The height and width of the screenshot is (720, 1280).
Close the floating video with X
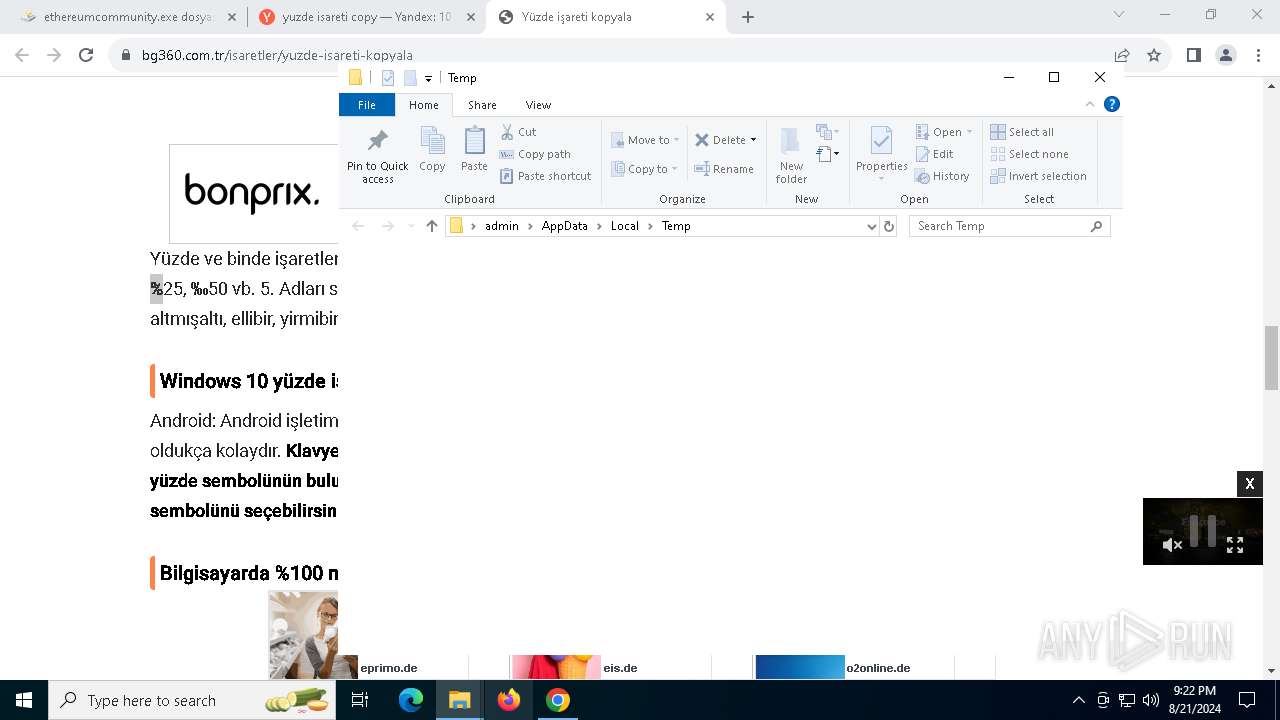(1250, 484)
